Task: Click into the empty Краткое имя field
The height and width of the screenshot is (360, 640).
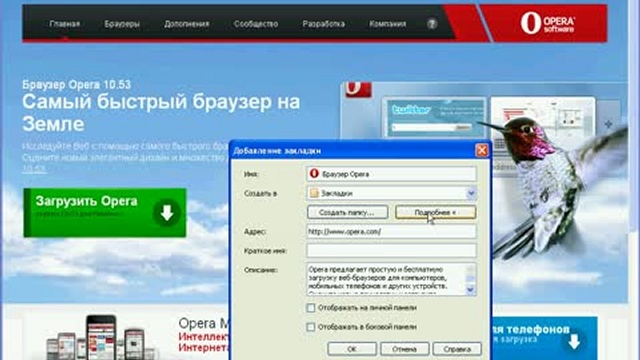Action: click(391, 250)
